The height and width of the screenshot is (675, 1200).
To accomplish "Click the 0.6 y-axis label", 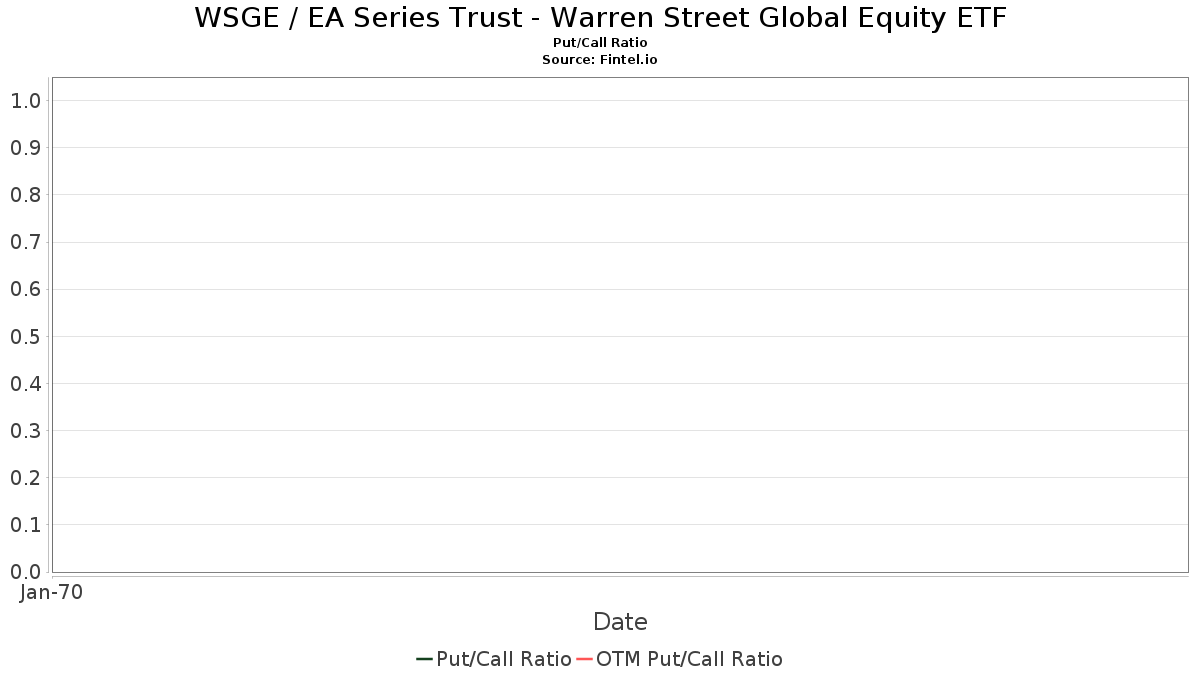I will (25, 289).
